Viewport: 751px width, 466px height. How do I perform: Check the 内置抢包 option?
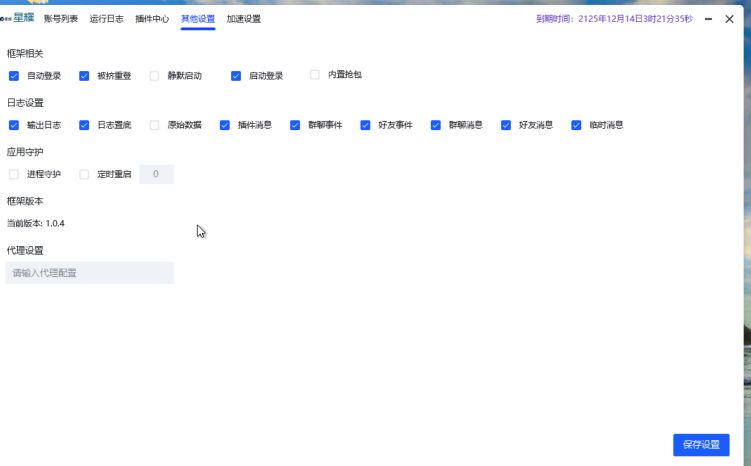(x=315, y=74)
